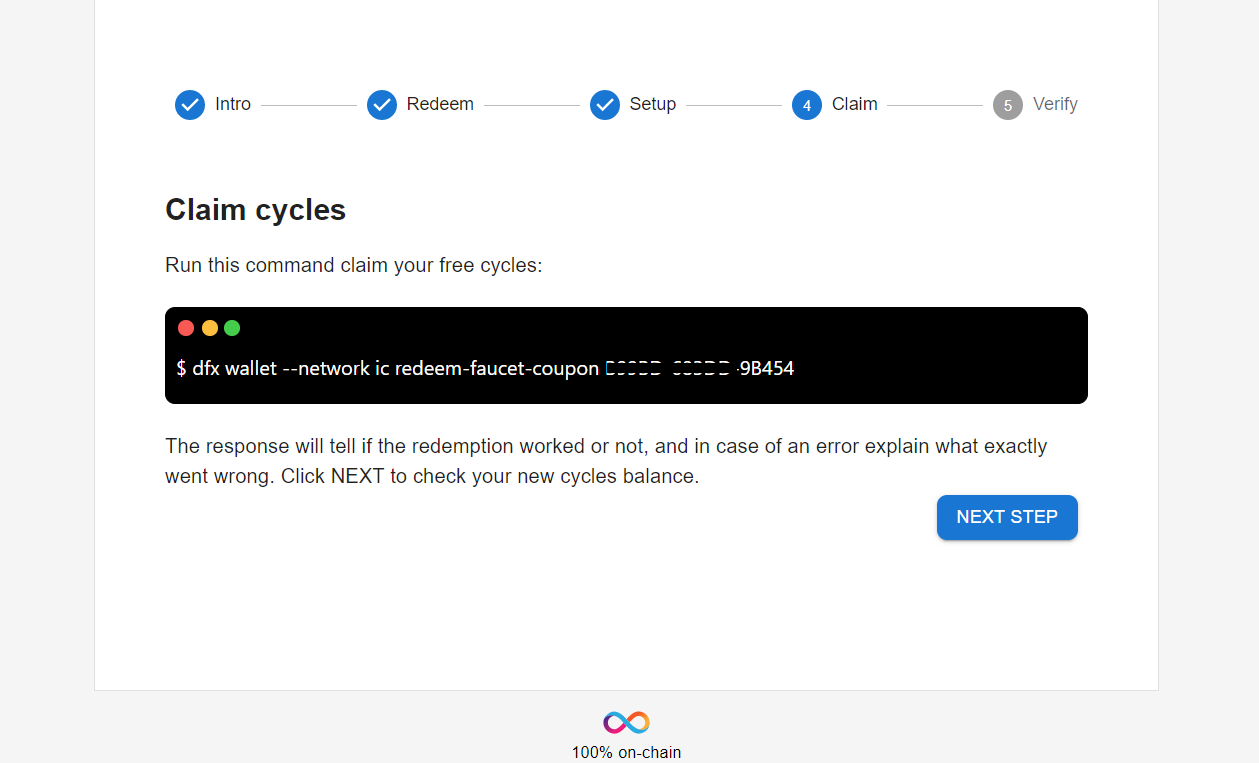Jump to the Verify step label

[x=1055, y=104]
